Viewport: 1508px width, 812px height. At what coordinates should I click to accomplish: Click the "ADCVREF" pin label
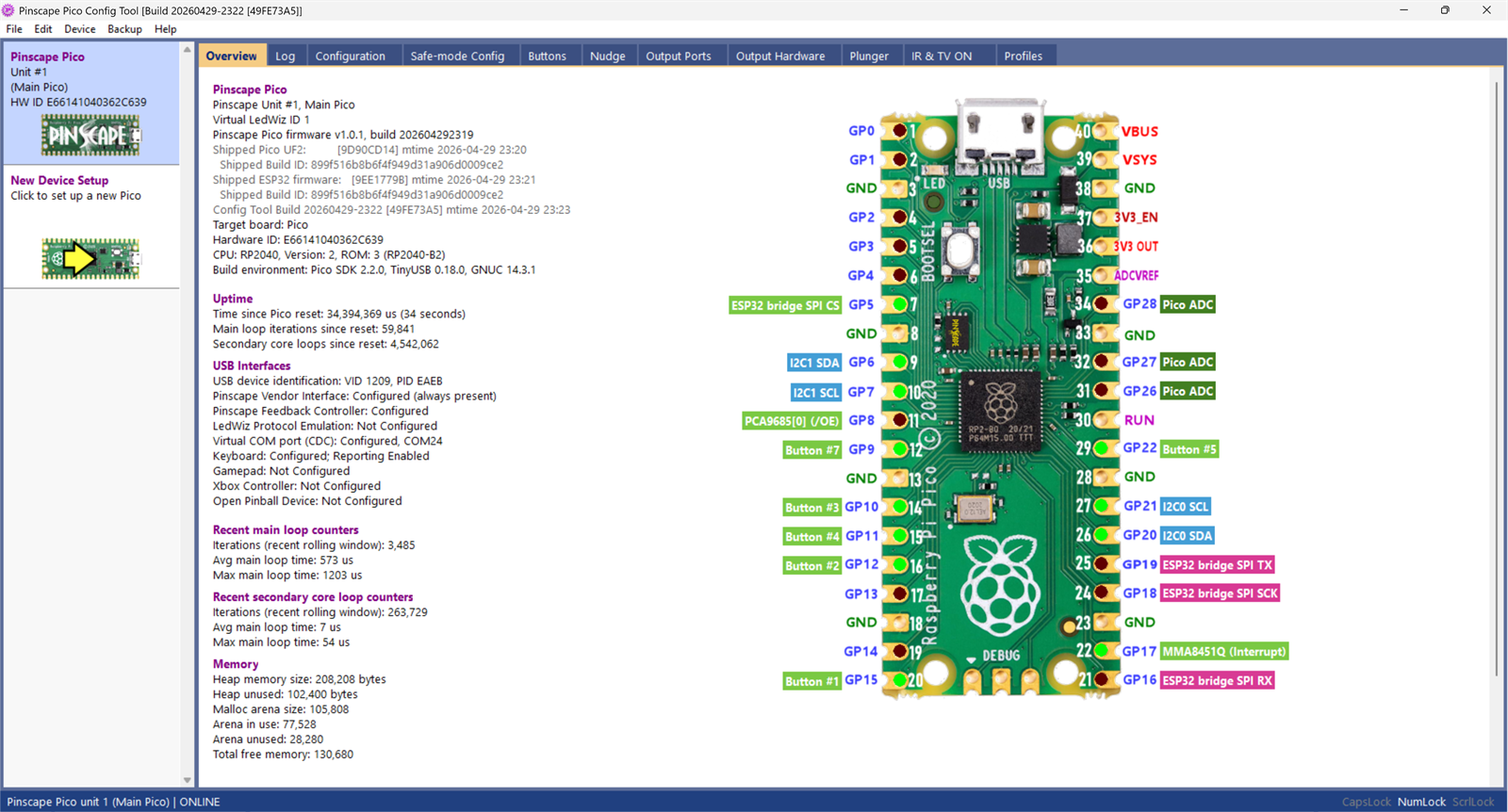(1137, 275)
